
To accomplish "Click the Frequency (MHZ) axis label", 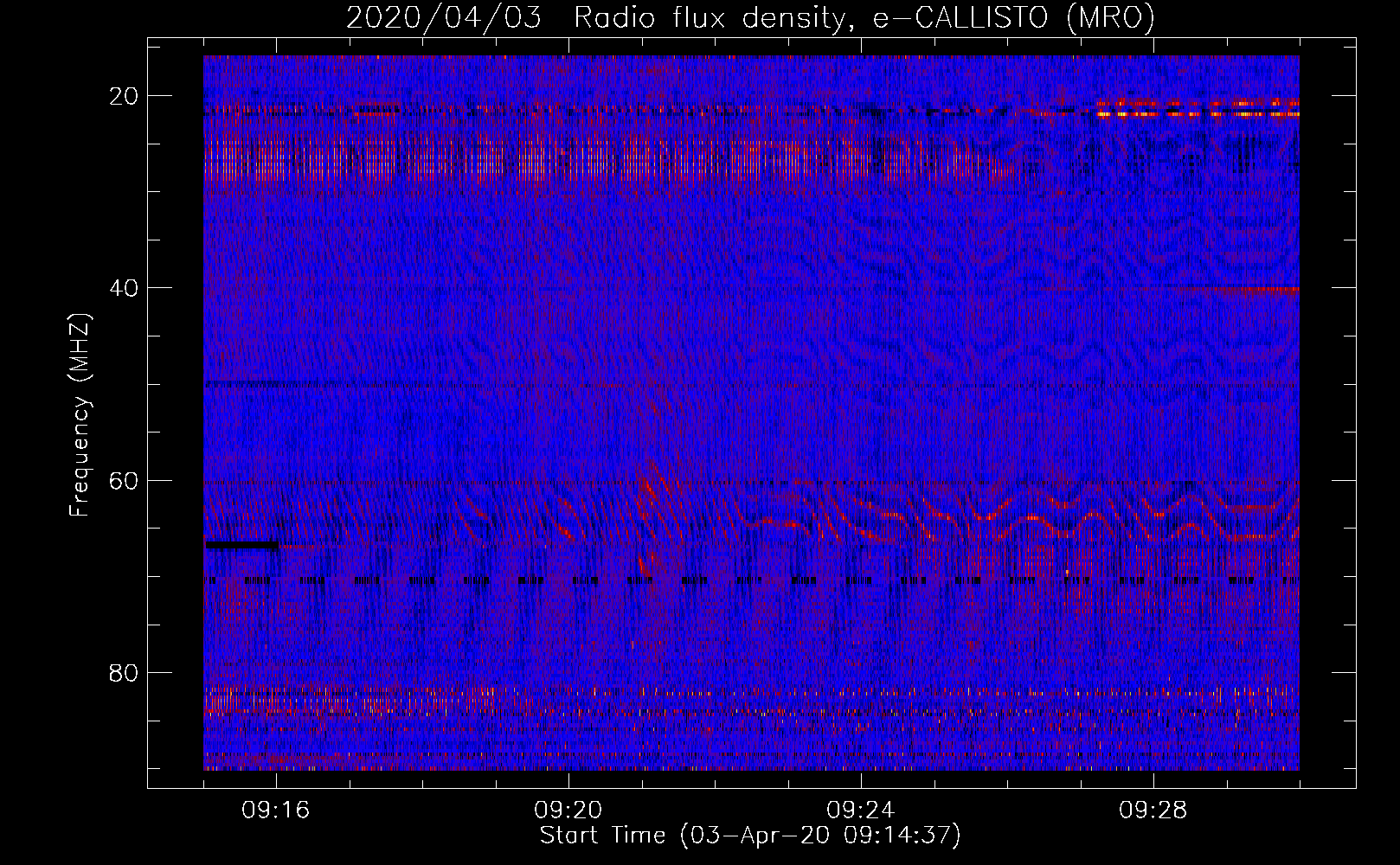I will [x=80, y=414].
